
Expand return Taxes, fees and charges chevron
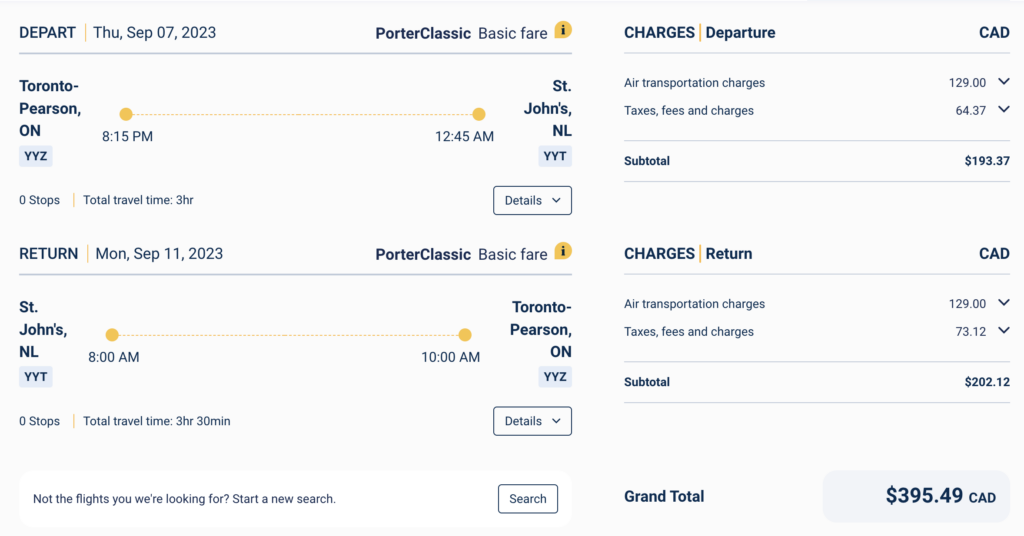click(x=1004, y=331)
